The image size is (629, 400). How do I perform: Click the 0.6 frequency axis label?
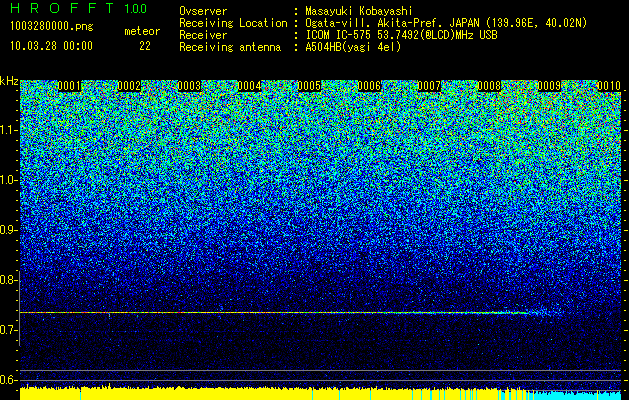[9, 380]
